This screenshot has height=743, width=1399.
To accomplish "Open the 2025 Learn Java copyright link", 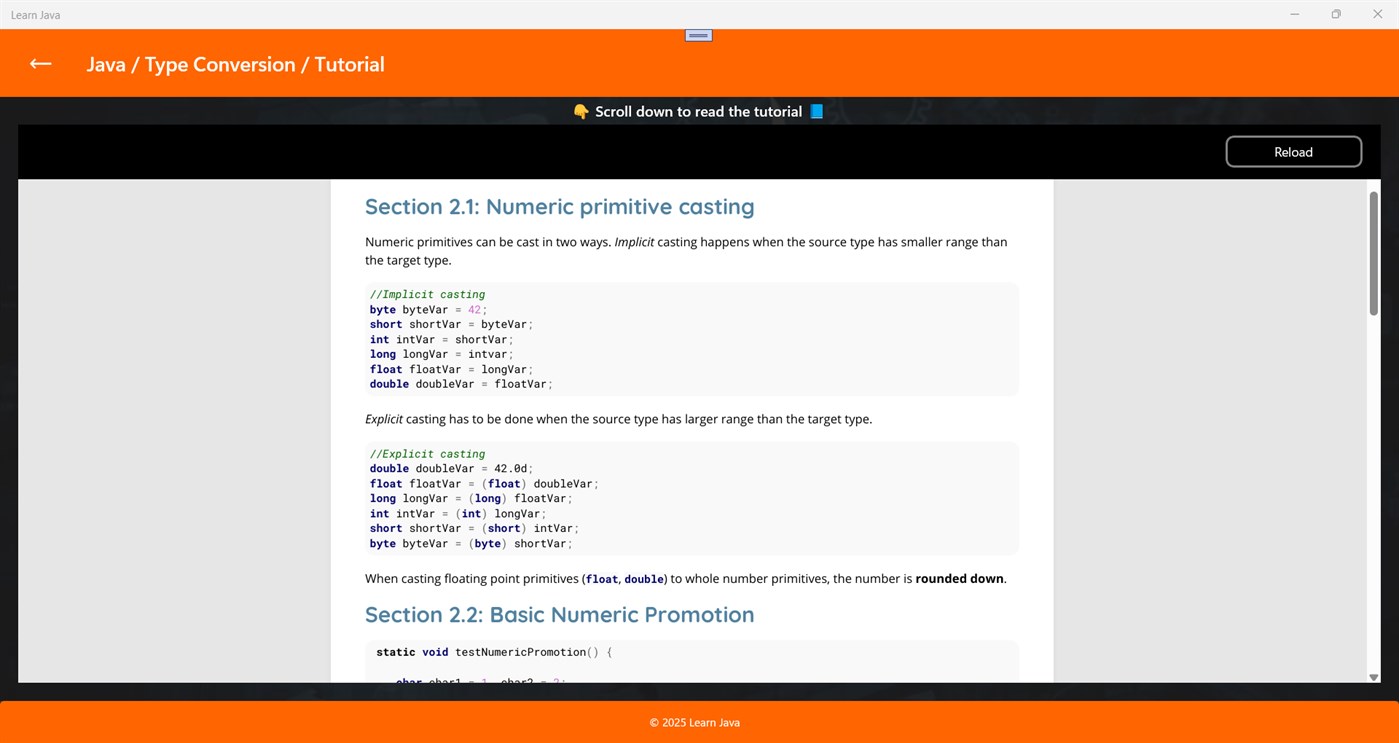I will point(694,722).
